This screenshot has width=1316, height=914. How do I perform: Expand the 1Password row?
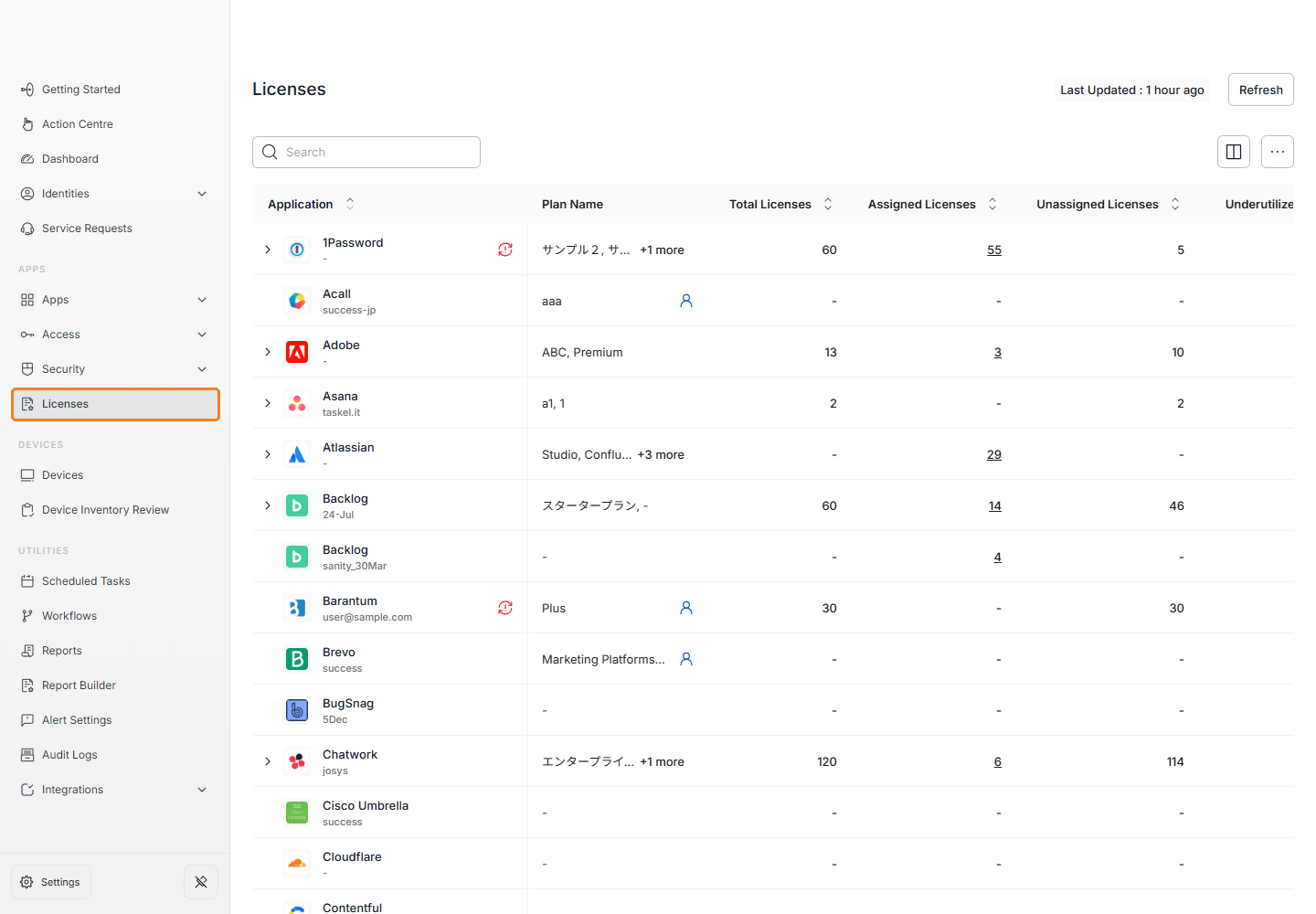(268, 250)
